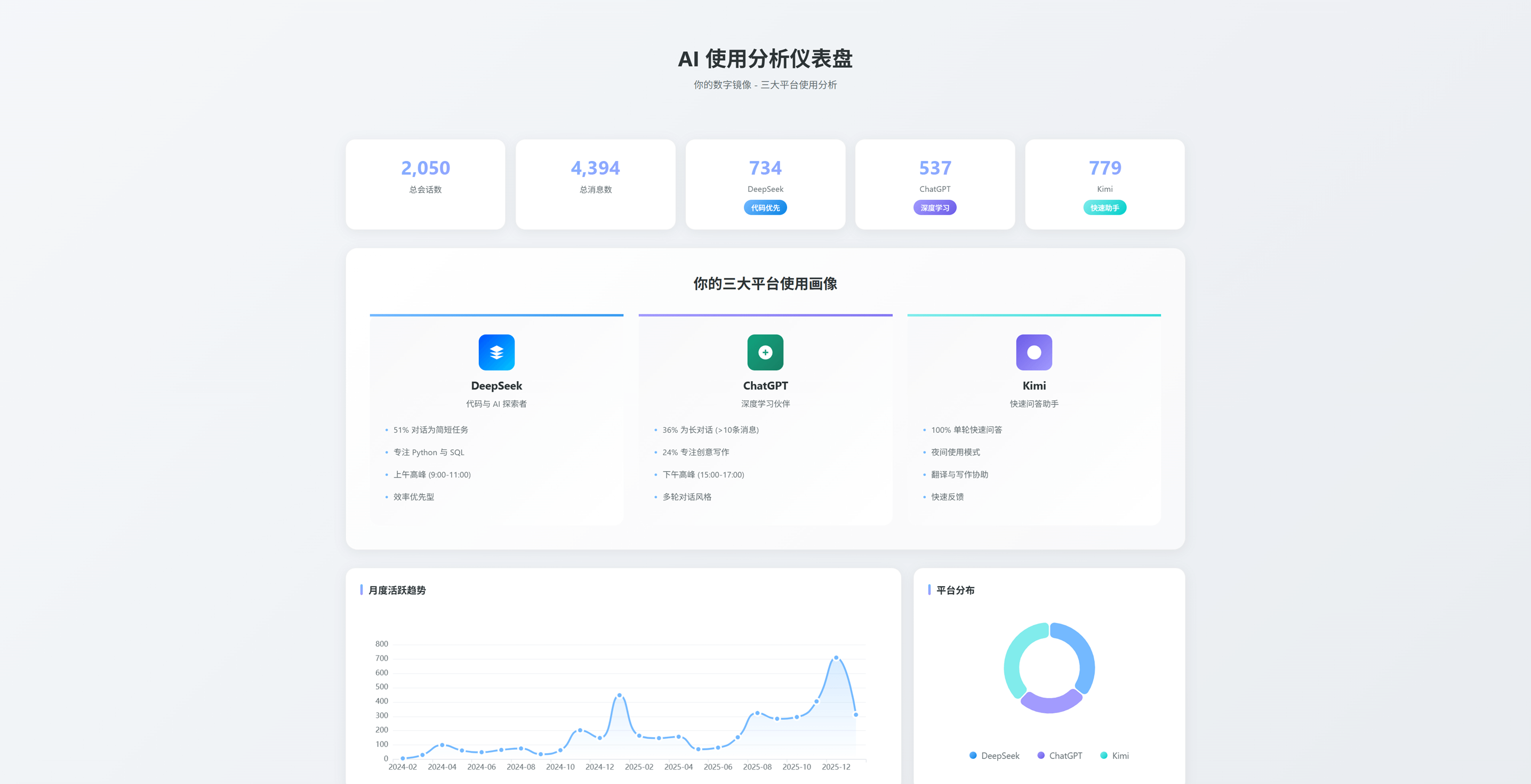This screenshot has width=1531, height=784.
Task: Click the DeepSeek blue layers icon
Action: tap(496, 352)
